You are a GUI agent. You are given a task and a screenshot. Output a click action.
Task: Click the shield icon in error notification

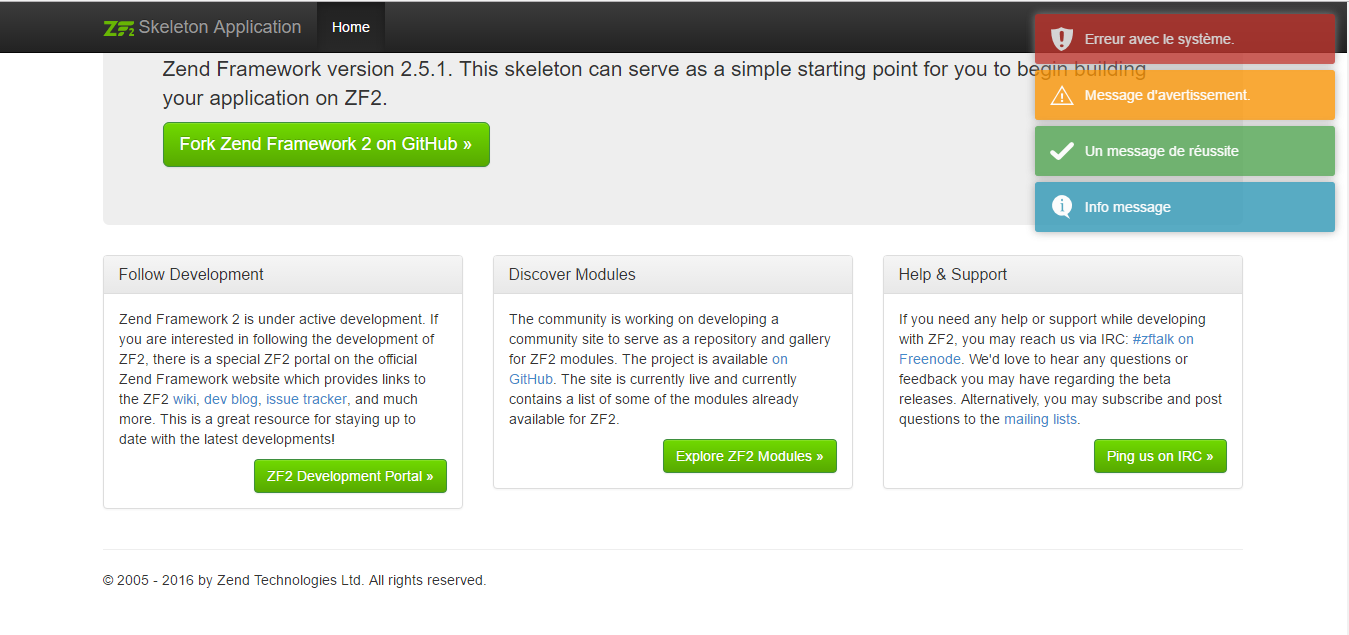coord(1062,39)
